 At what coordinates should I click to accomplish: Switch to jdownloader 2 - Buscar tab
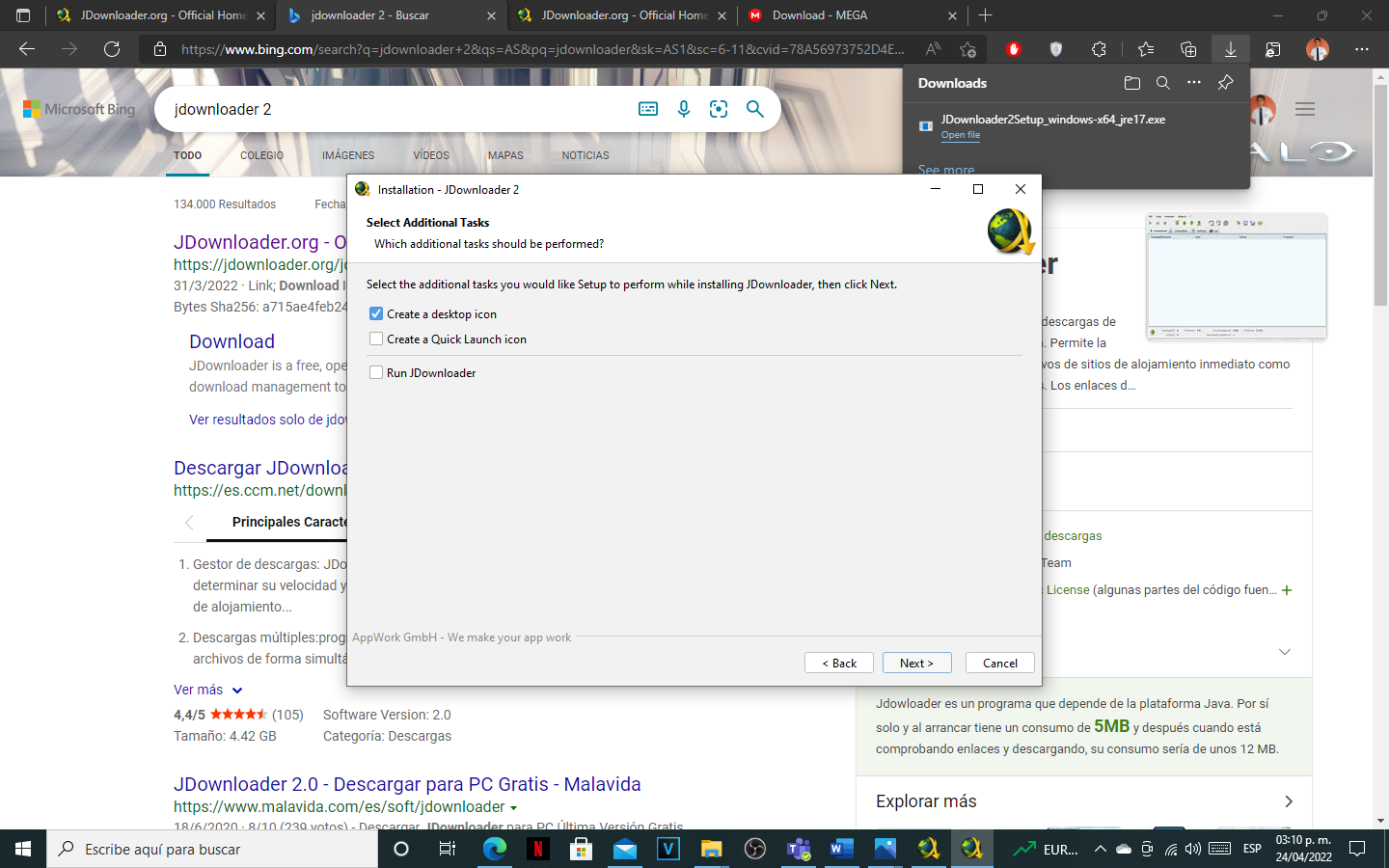391,15
